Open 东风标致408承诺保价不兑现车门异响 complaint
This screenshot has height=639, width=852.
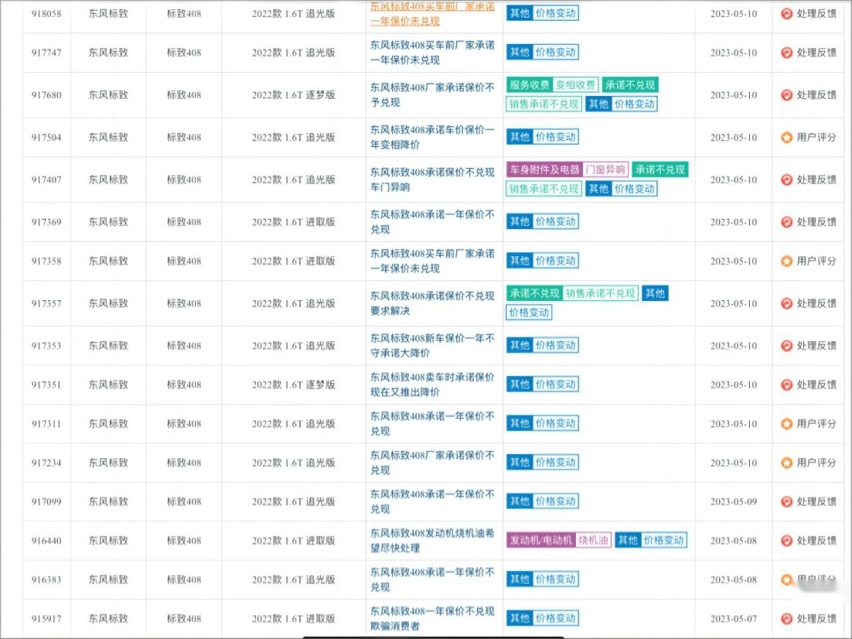(x=433, y=180)
